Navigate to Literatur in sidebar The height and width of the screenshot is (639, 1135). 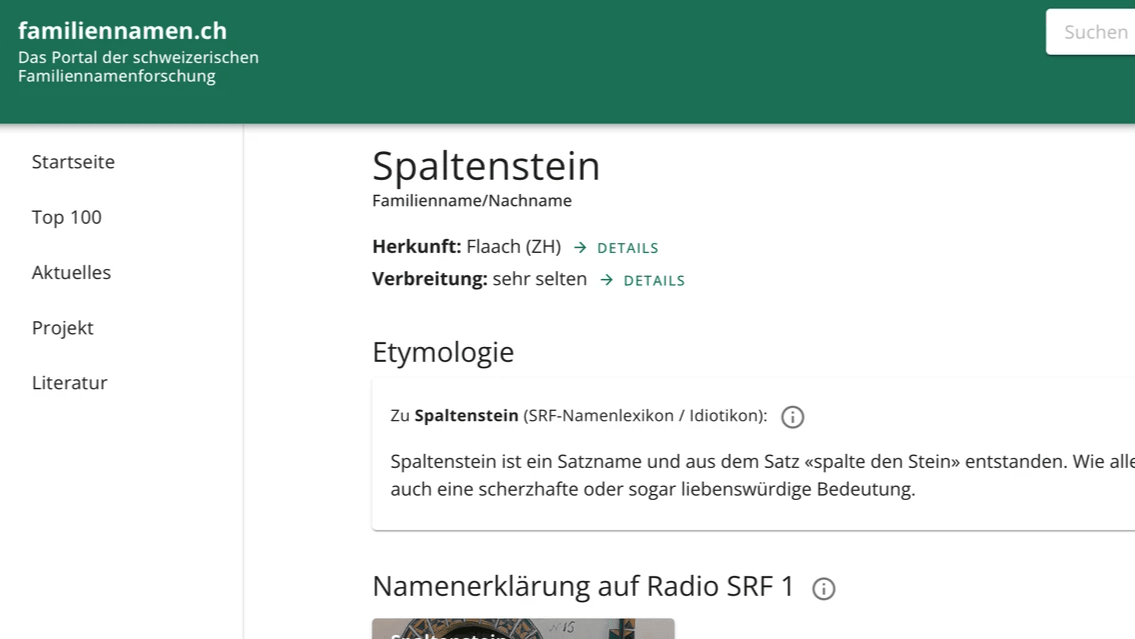(69, 383)
